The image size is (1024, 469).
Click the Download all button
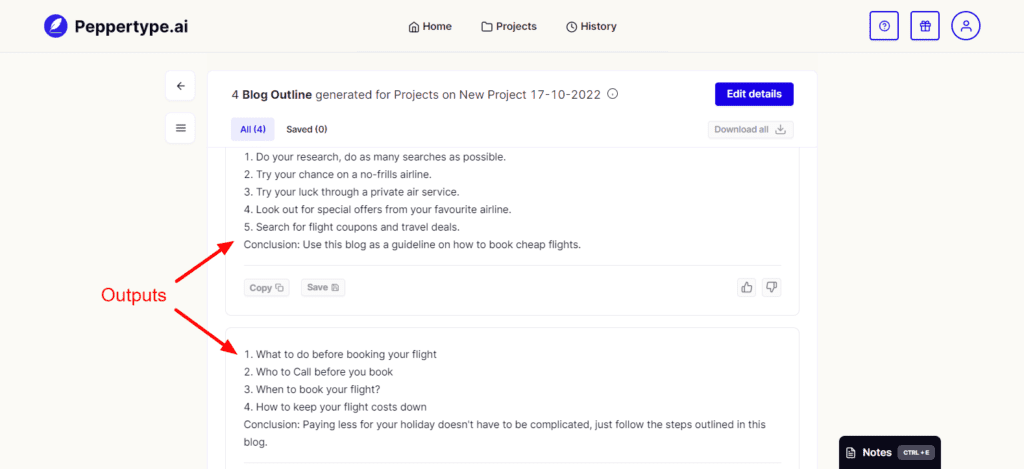click(750, 129)
